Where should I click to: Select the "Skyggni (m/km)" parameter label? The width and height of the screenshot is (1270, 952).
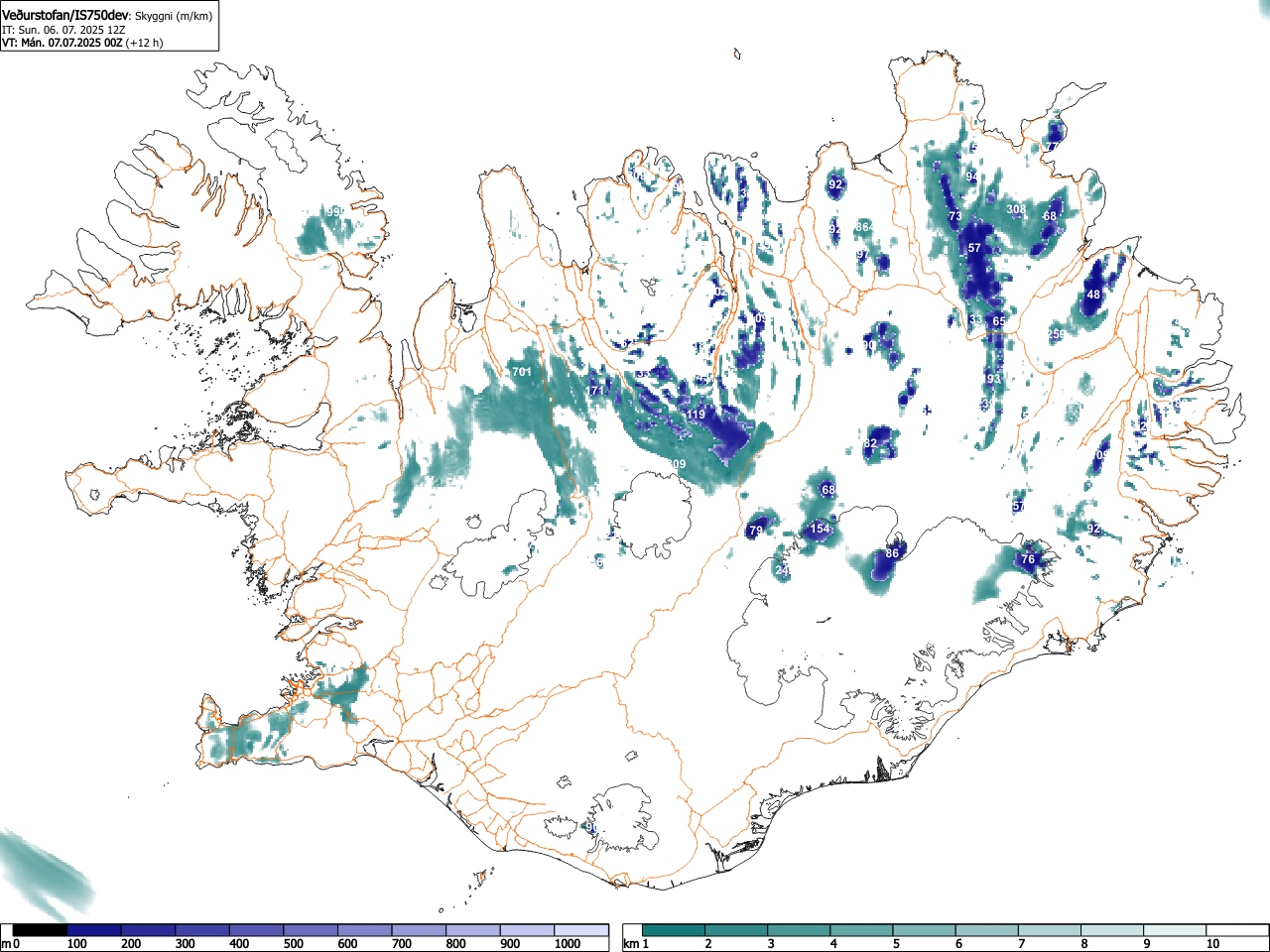(x=174, y=17)
